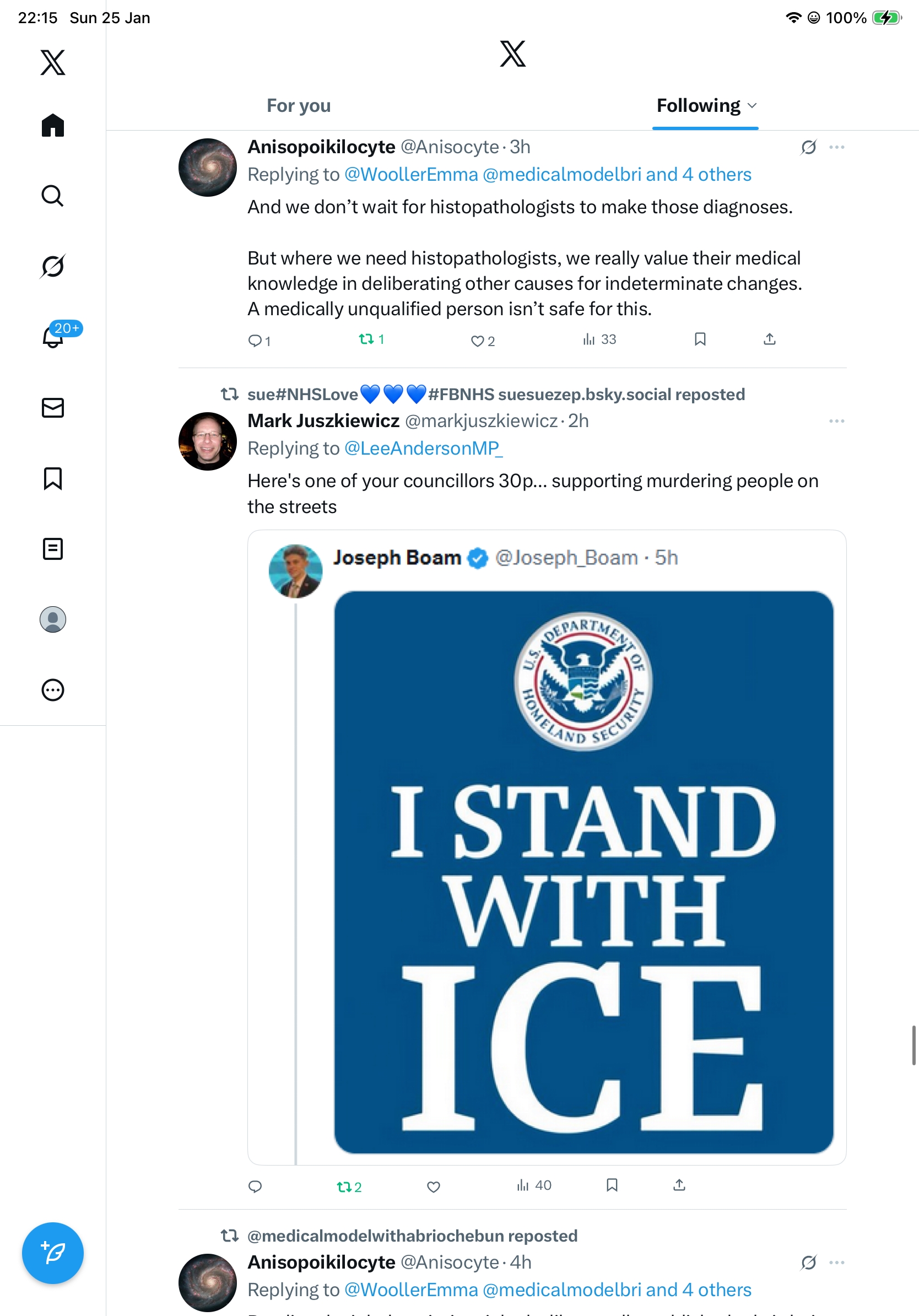919x1316 pixels.
Task: Open Grok from the left sidebar
Action: click(x=53, y=266)
